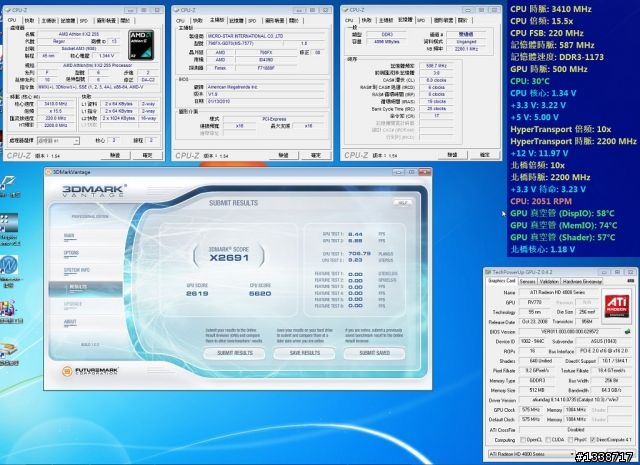Click the American Megatrends BIOS brand field

pyautogui.click(x=266, y=87)
